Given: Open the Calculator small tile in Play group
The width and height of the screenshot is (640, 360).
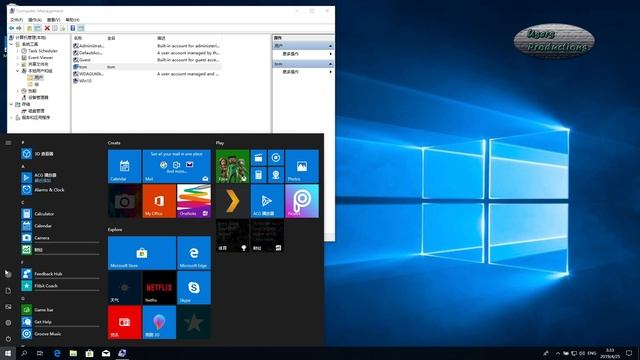Looking at the screenshot, I should [x=258, y=175].
